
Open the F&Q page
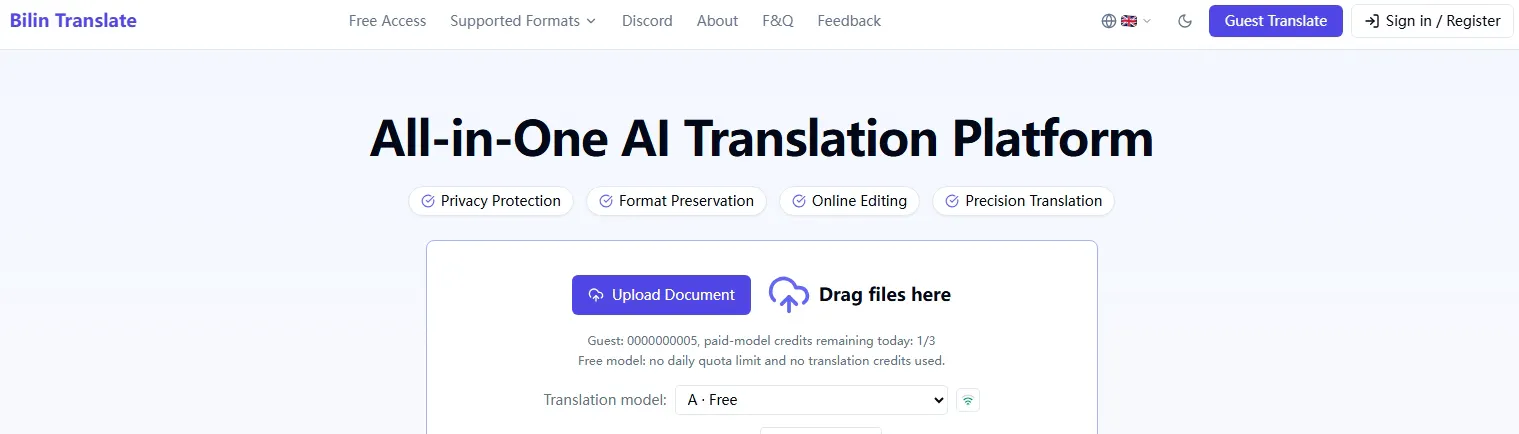[777, 21]
